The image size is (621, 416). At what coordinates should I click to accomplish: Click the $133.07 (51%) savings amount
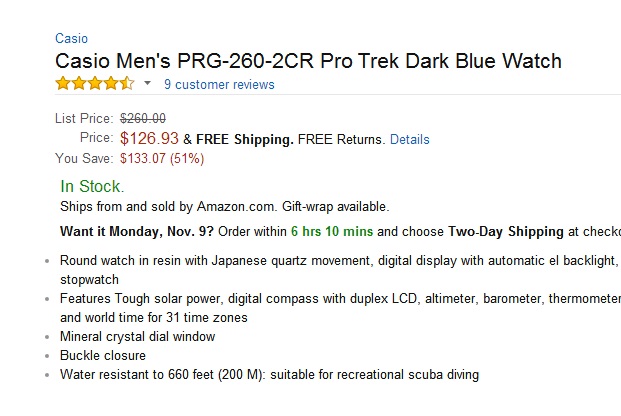pos(162,158)
